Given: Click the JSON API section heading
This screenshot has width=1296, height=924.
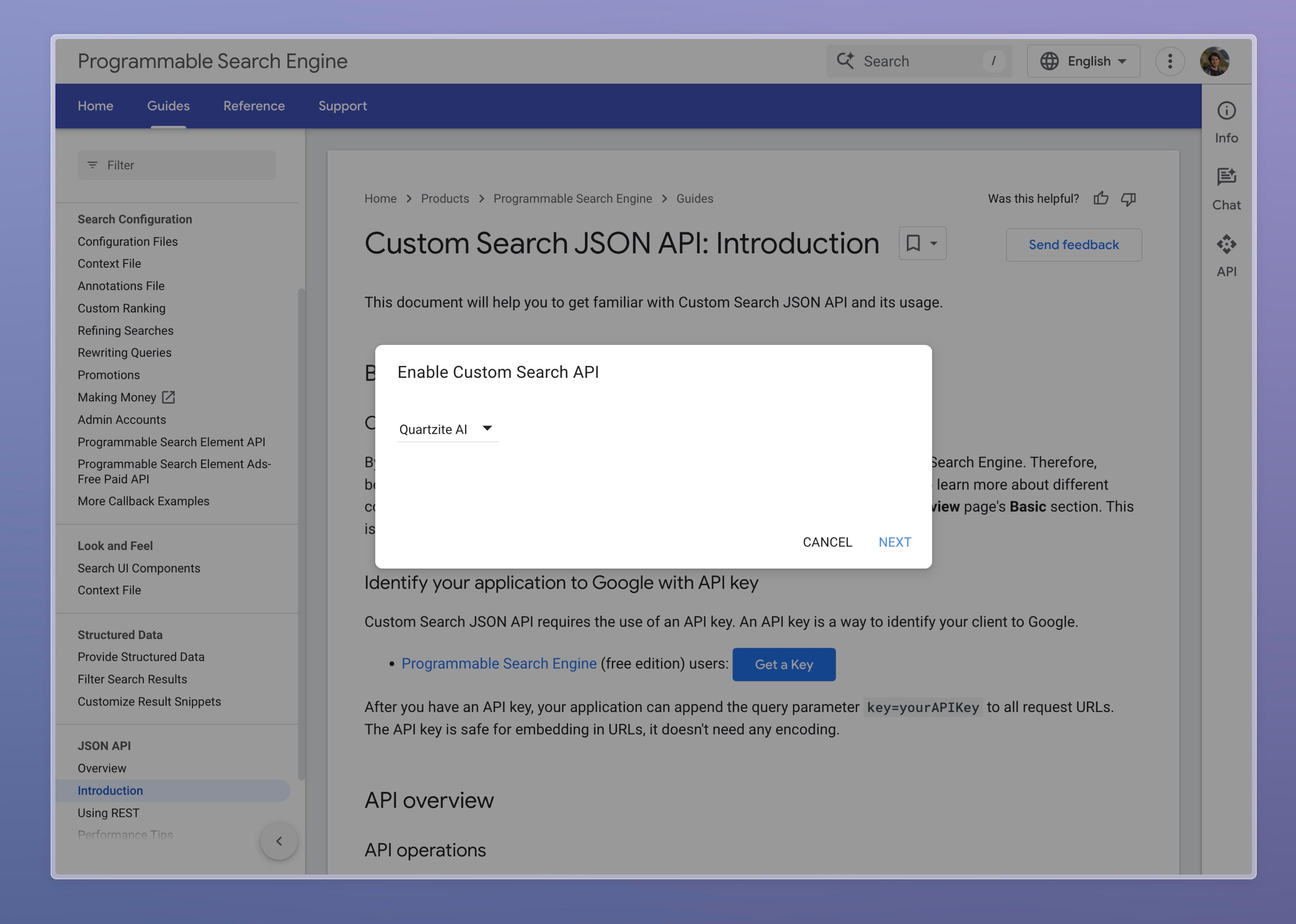Looking at the screenshot, I should pos(104,745).
